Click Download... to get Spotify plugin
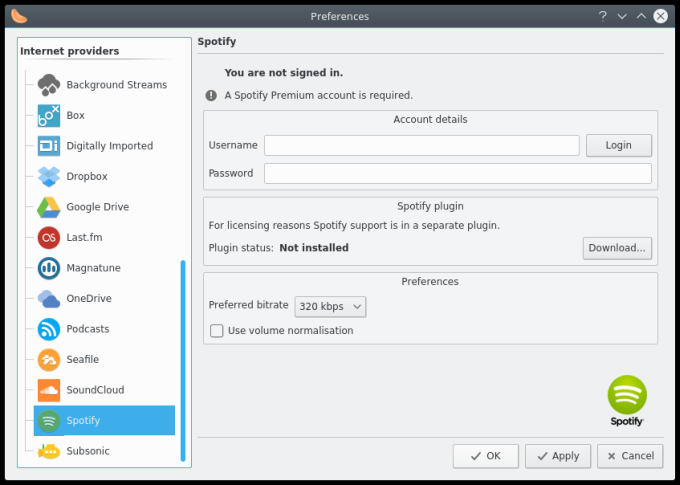The width and height of the screenshot is (680, 485). coord(617,247)
